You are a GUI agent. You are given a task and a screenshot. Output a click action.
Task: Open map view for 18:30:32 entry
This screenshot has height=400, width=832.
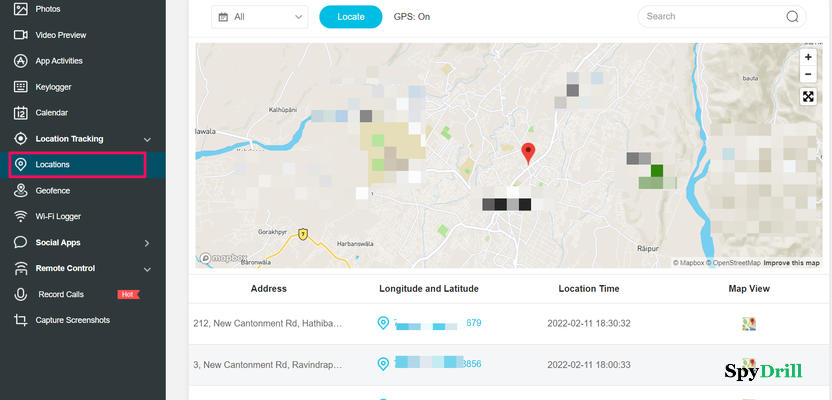click(x=748, y=324)
